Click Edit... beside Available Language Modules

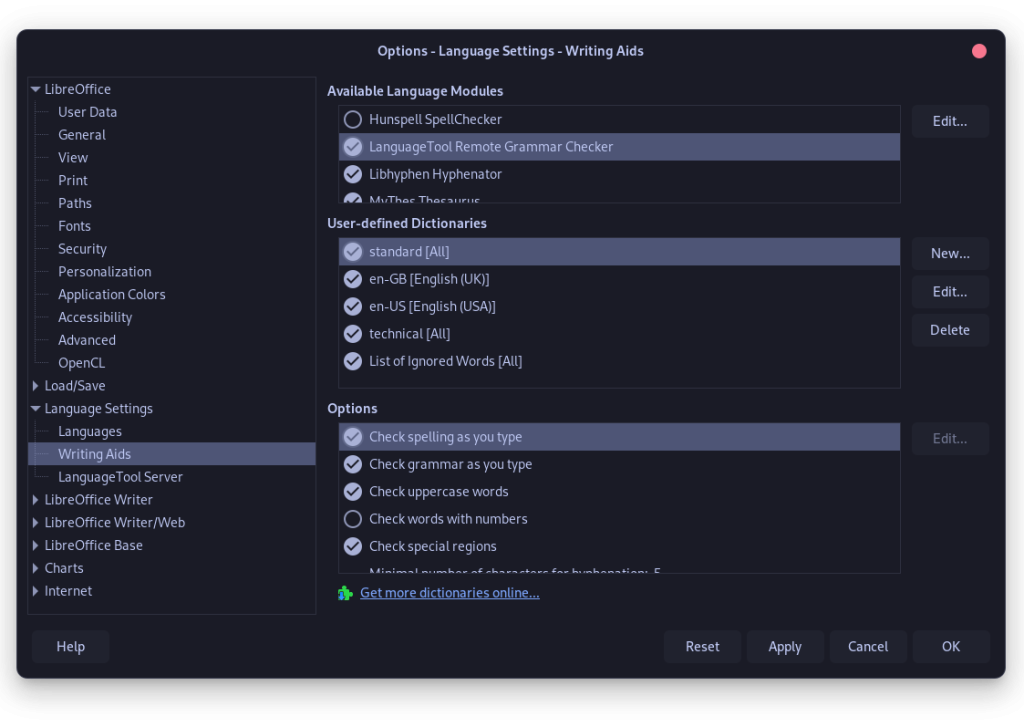[949, 121]
